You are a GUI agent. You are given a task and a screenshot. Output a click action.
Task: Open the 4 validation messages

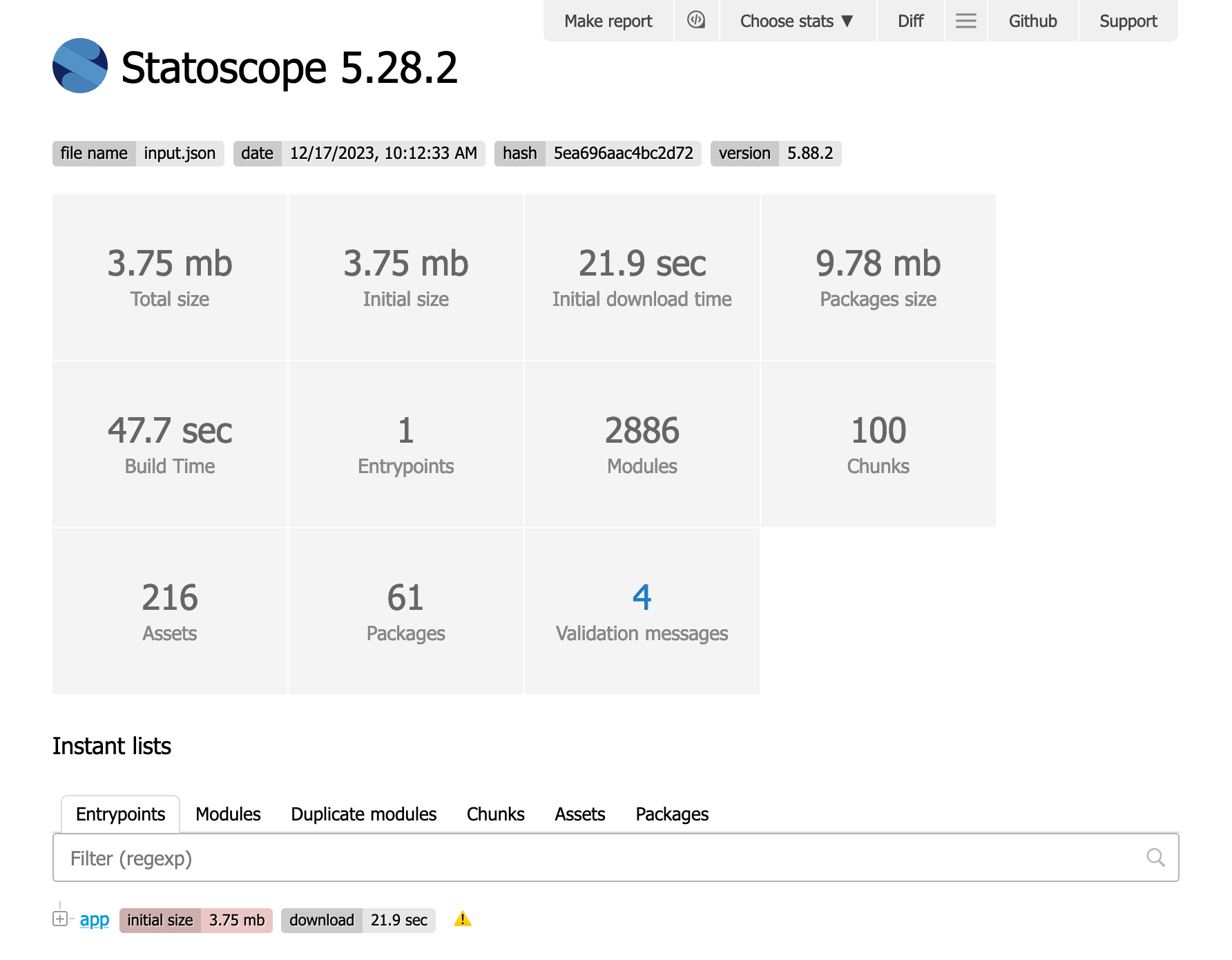(x=642, y=597)
